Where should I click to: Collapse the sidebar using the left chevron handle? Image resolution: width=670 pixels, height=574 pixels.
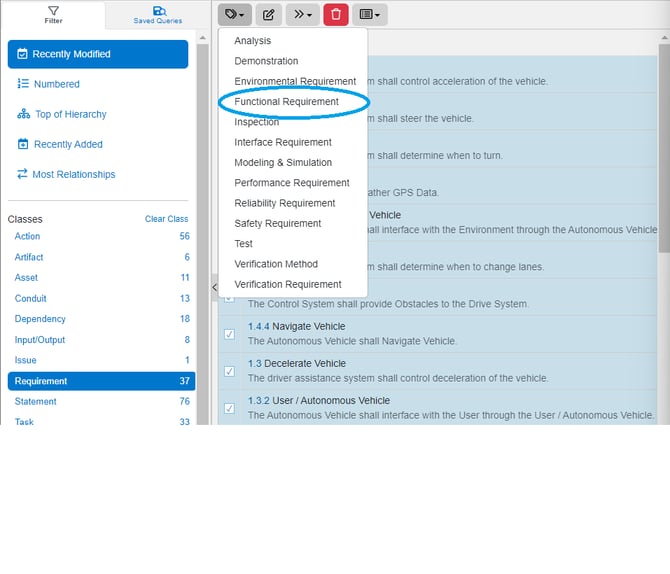[213, 287]
